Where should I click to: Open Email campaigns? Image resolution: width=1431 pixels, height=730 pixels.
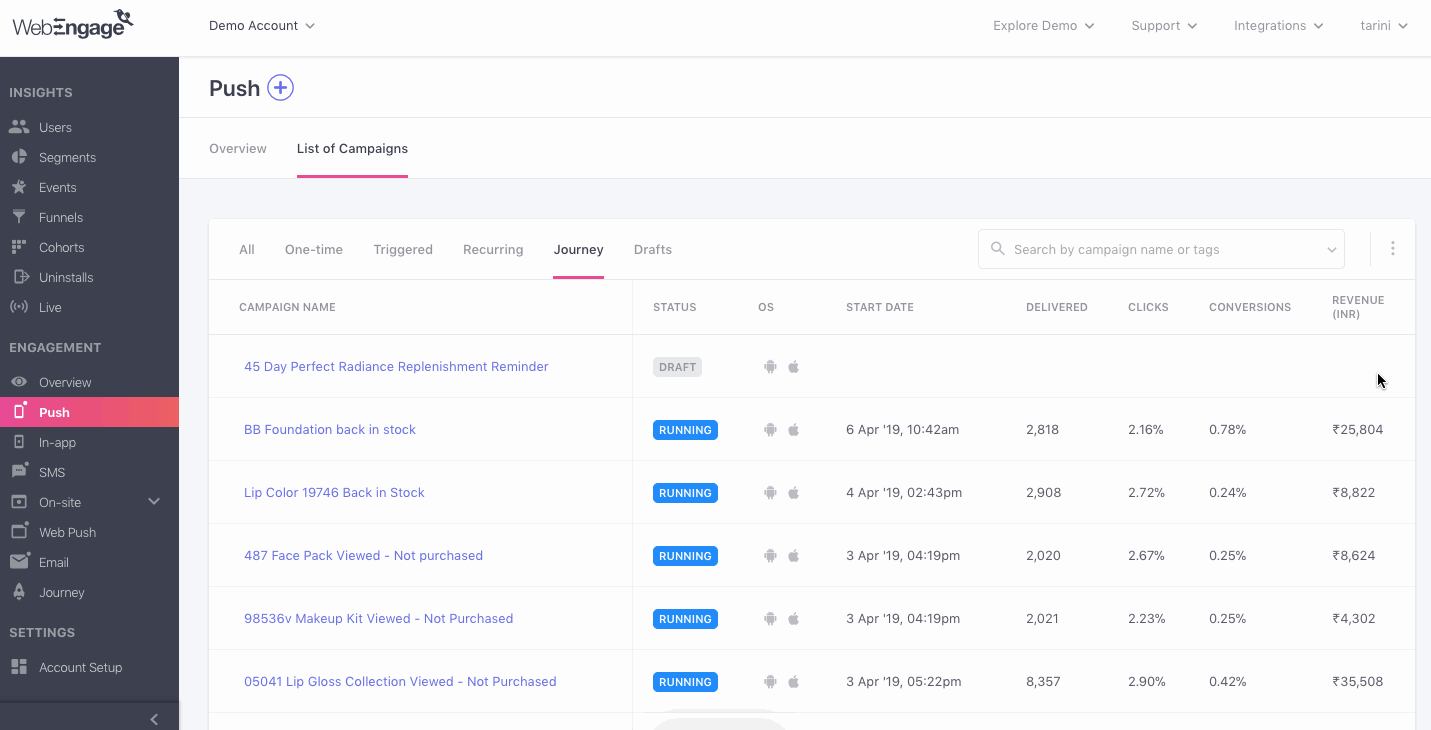[53, 562]
